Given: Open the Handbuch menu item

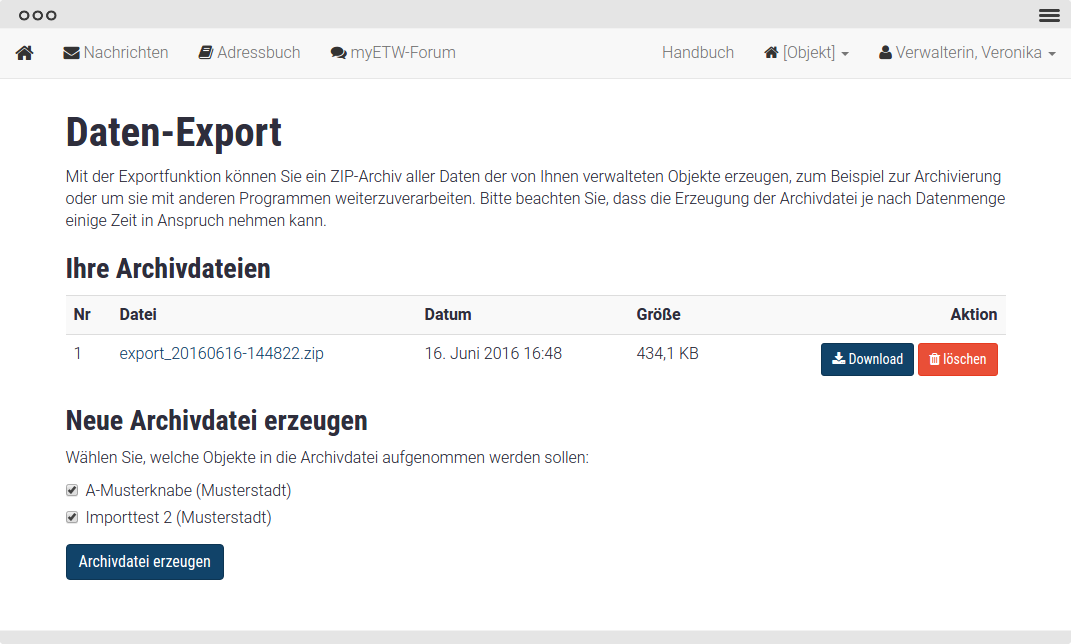Looking at the screenshot, I should tap(698, 53).
